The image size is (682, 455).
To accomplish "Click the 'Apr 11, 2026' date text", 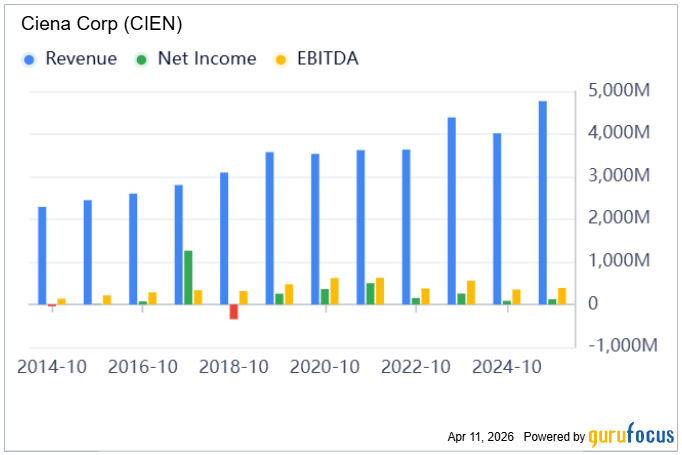I will pyautogui.click(x=481, y=437).
